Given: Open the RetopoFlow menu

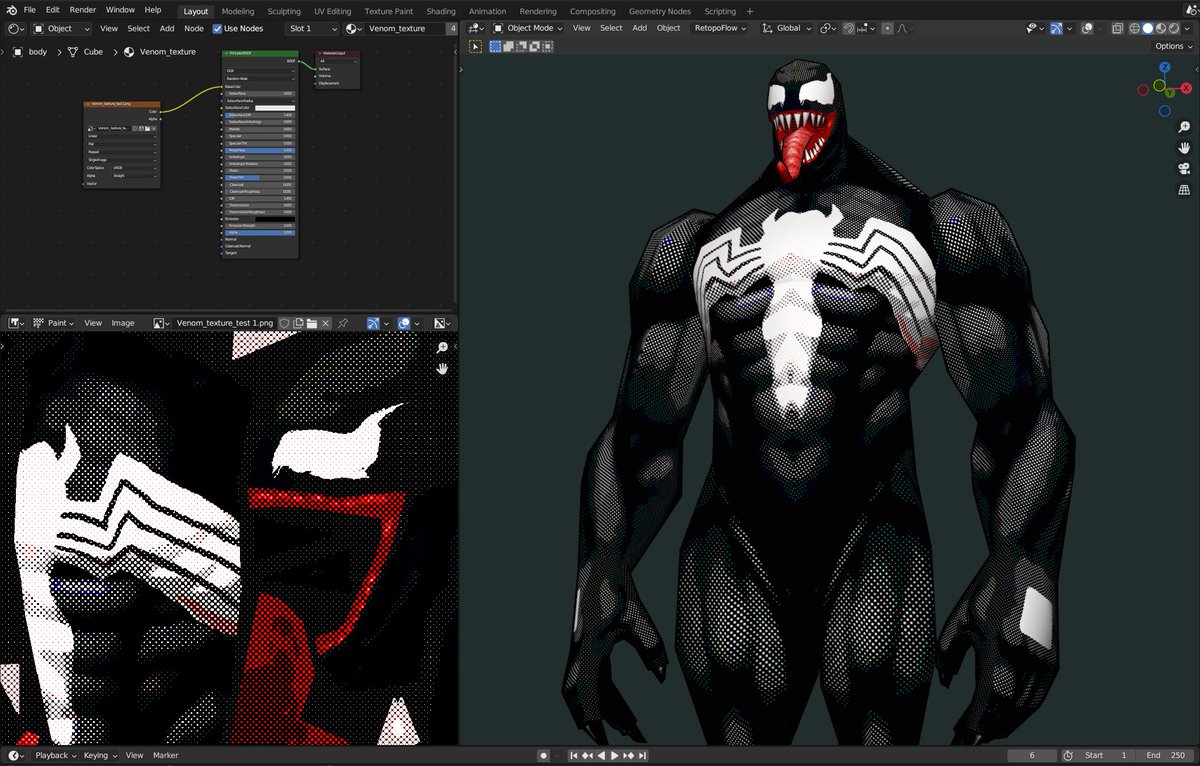Looking at the screenshot, I should [x=720, y=28].
